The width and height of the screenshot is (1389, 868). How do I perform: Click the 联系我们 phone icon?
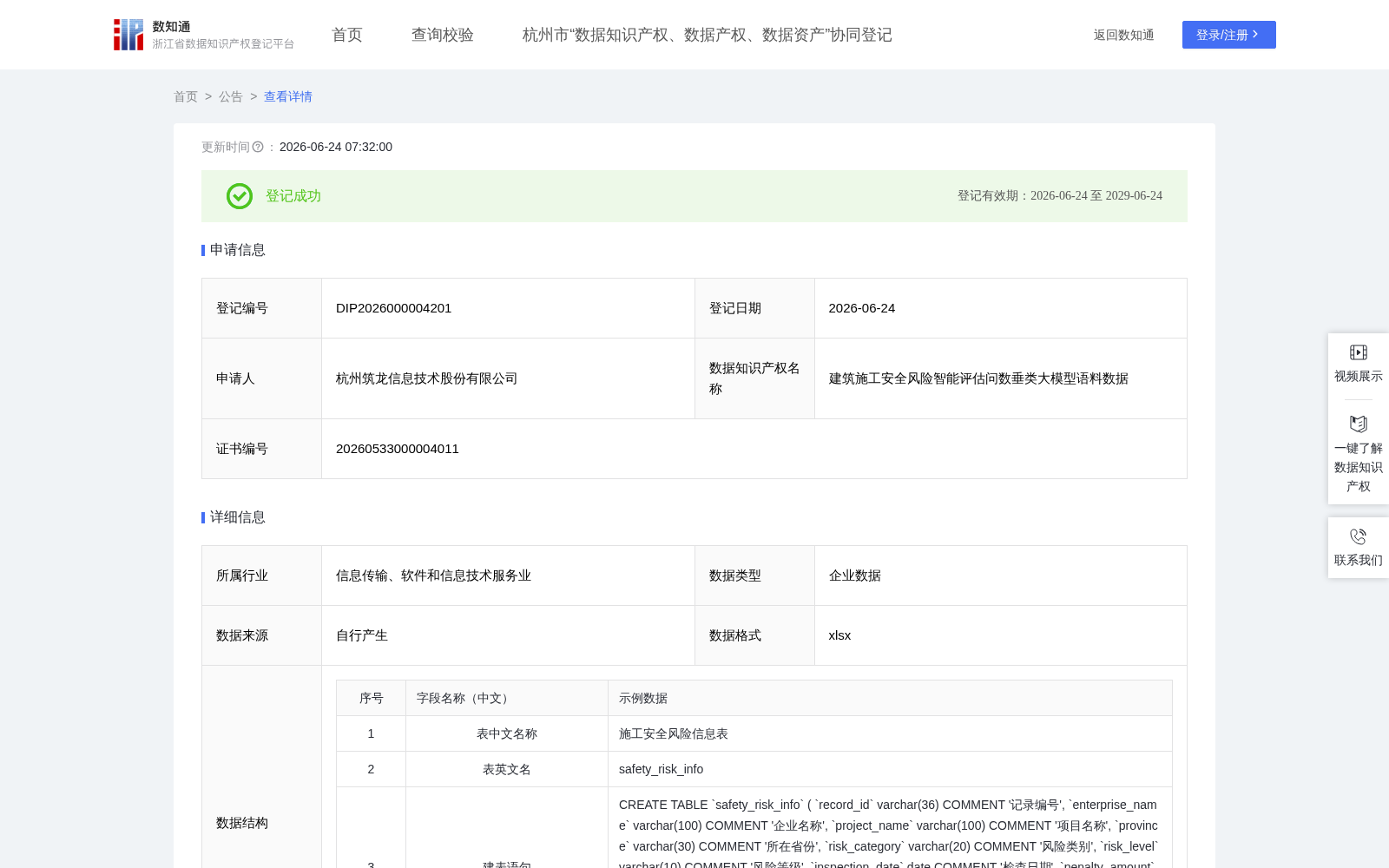tap(1359, 536)
